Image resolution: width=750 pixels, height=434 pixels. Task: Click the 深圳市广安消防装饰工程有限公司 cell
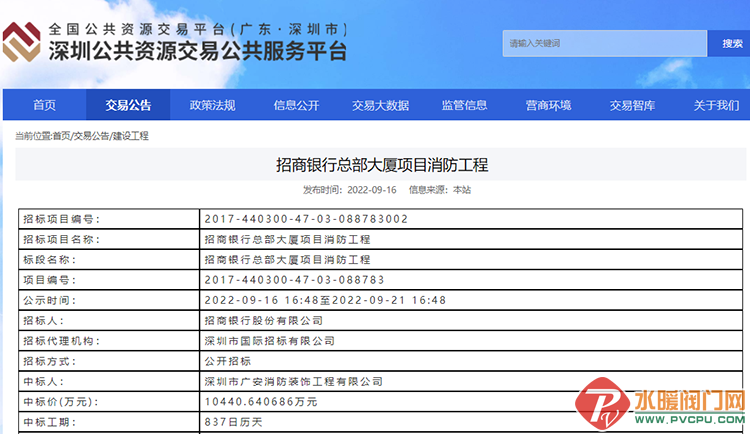[x=471, y=382]
